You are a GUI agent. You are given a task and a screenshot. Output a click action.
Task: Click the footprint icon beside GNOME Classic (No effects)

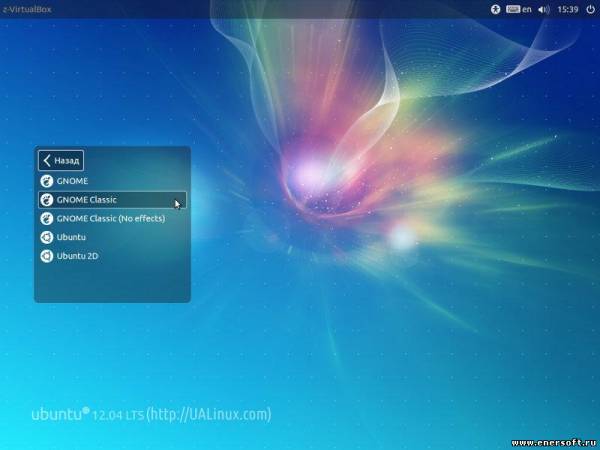click(x=47, y=218)
